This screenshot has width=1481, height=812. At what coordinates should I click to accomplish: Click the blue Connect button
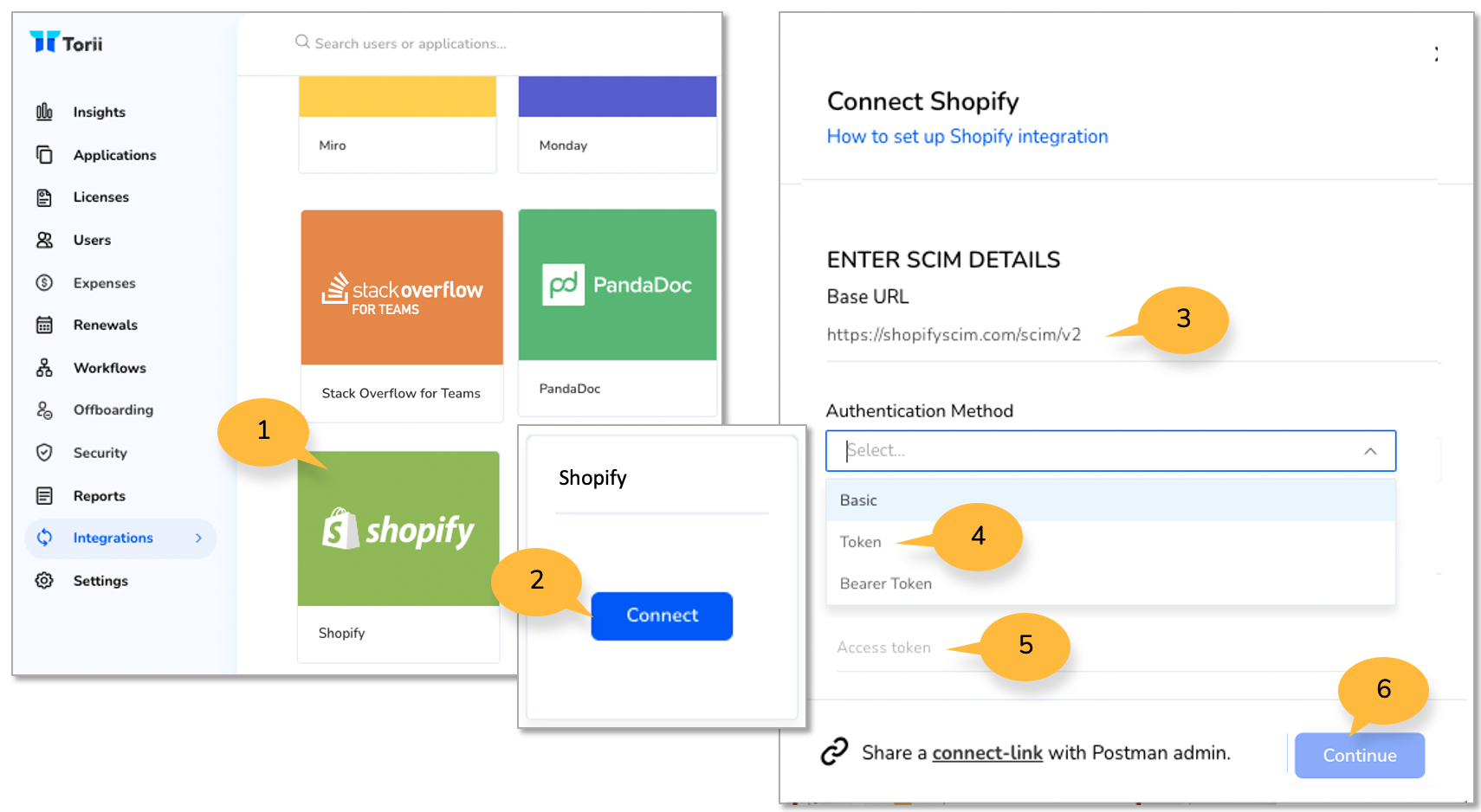click(x=662, y=615)
